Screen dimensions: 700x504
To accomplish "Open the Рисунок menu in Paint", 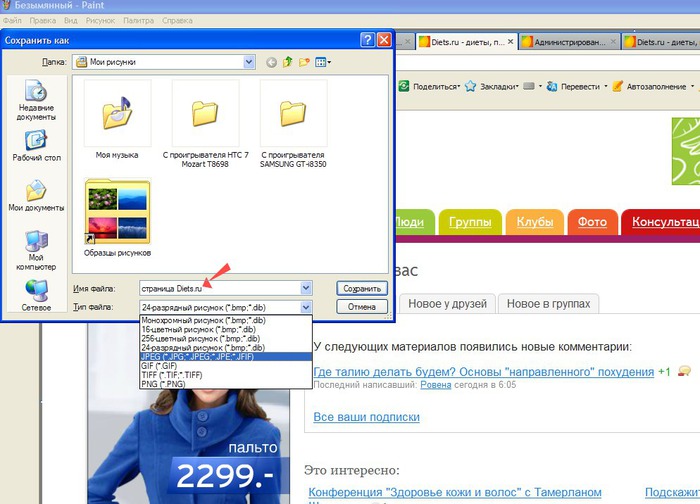I will click(100, 20).
